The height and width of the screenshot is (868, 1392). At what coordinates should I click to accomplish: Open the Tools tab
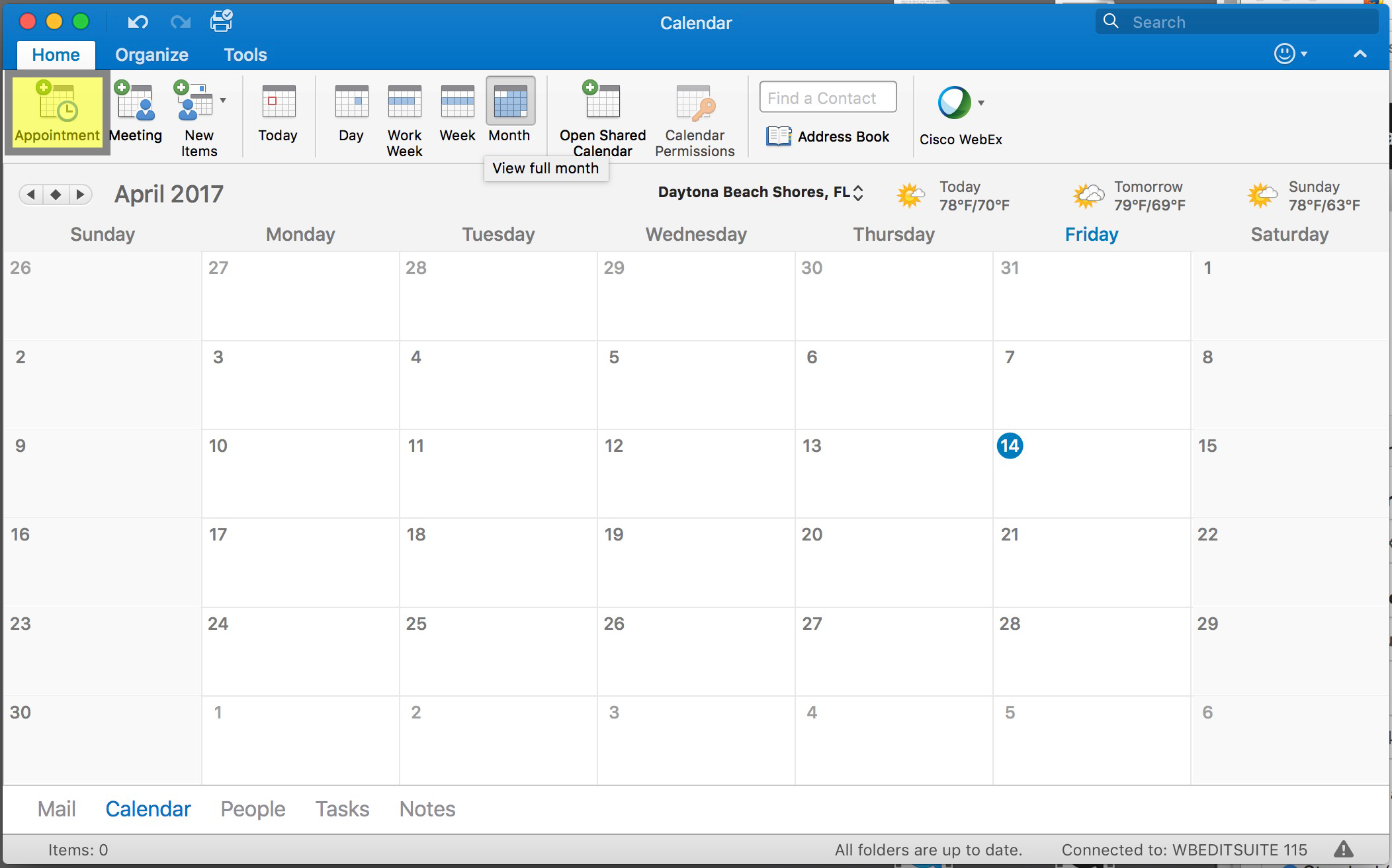[245, 55]
